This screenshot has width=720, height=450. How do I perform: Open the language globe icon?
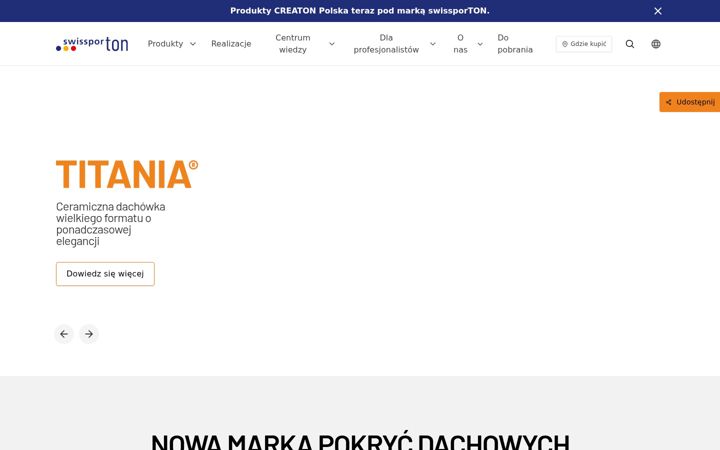point(656,44)
